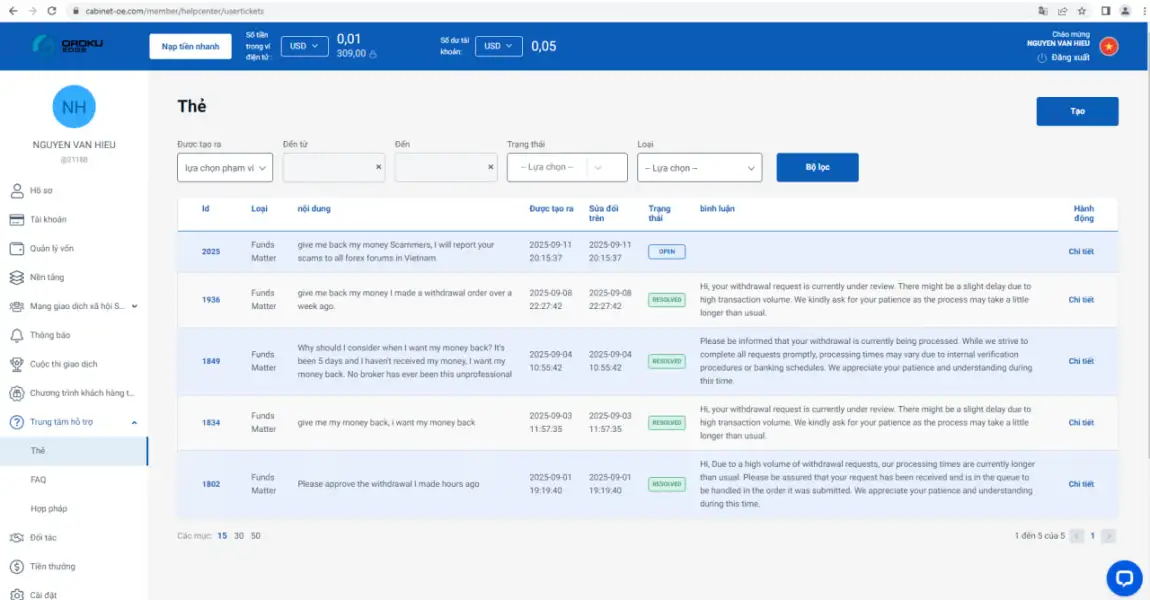The width and height of the screenshot is (1150, 600).
Task: Open the live chat bubble icon
Action: pos(1124,578)
